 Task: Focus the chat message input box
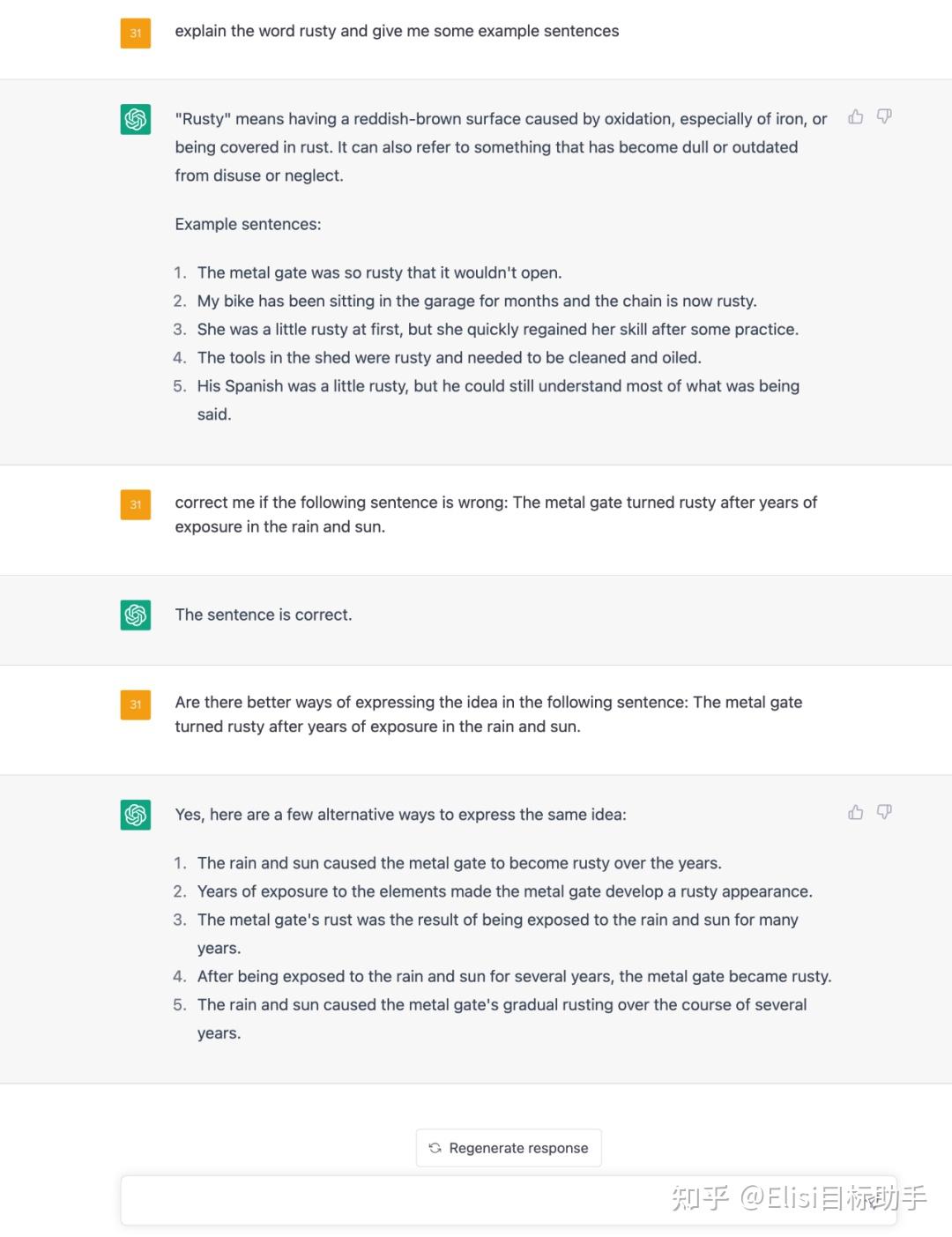[x=509, y=1200]
